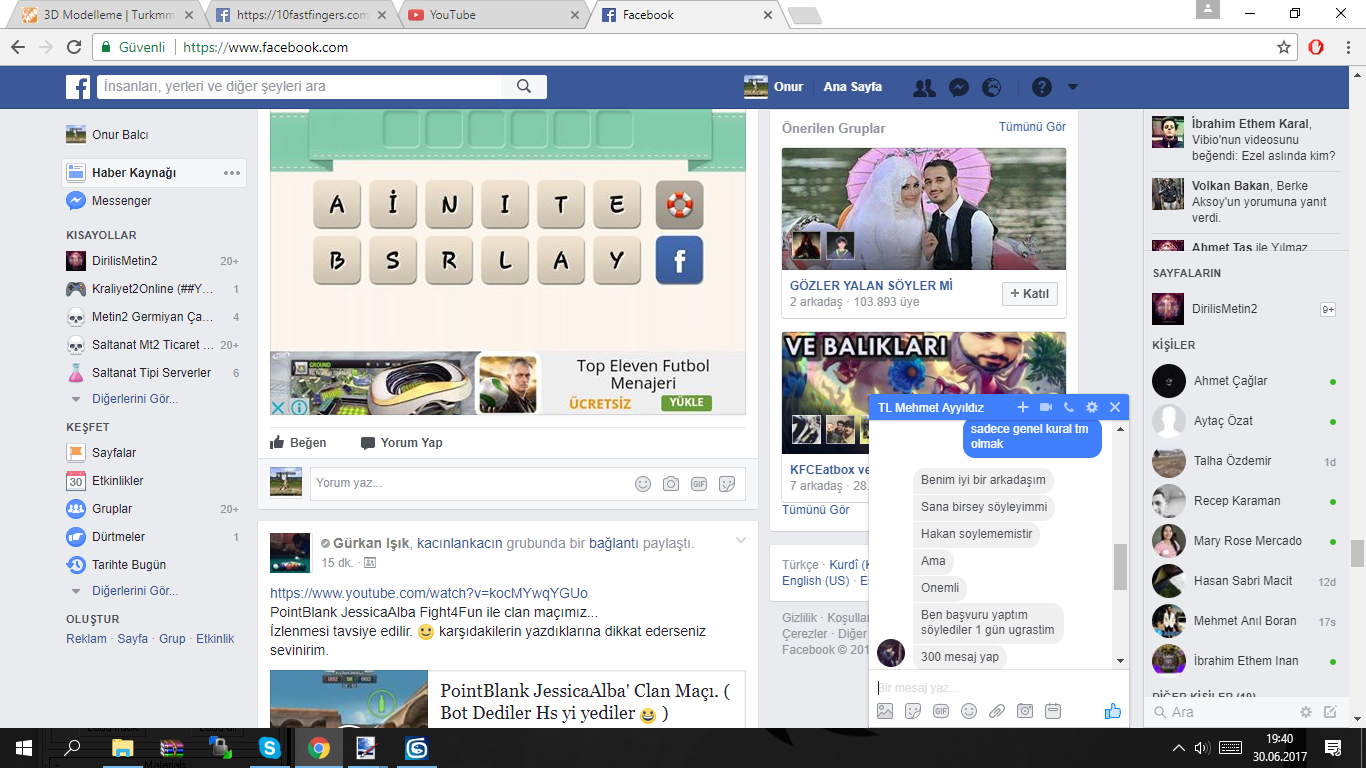The height and width of the screenshot is (768, 1366).
Task: Start voice call in chat header
Action: click(x=1069, y=407)
